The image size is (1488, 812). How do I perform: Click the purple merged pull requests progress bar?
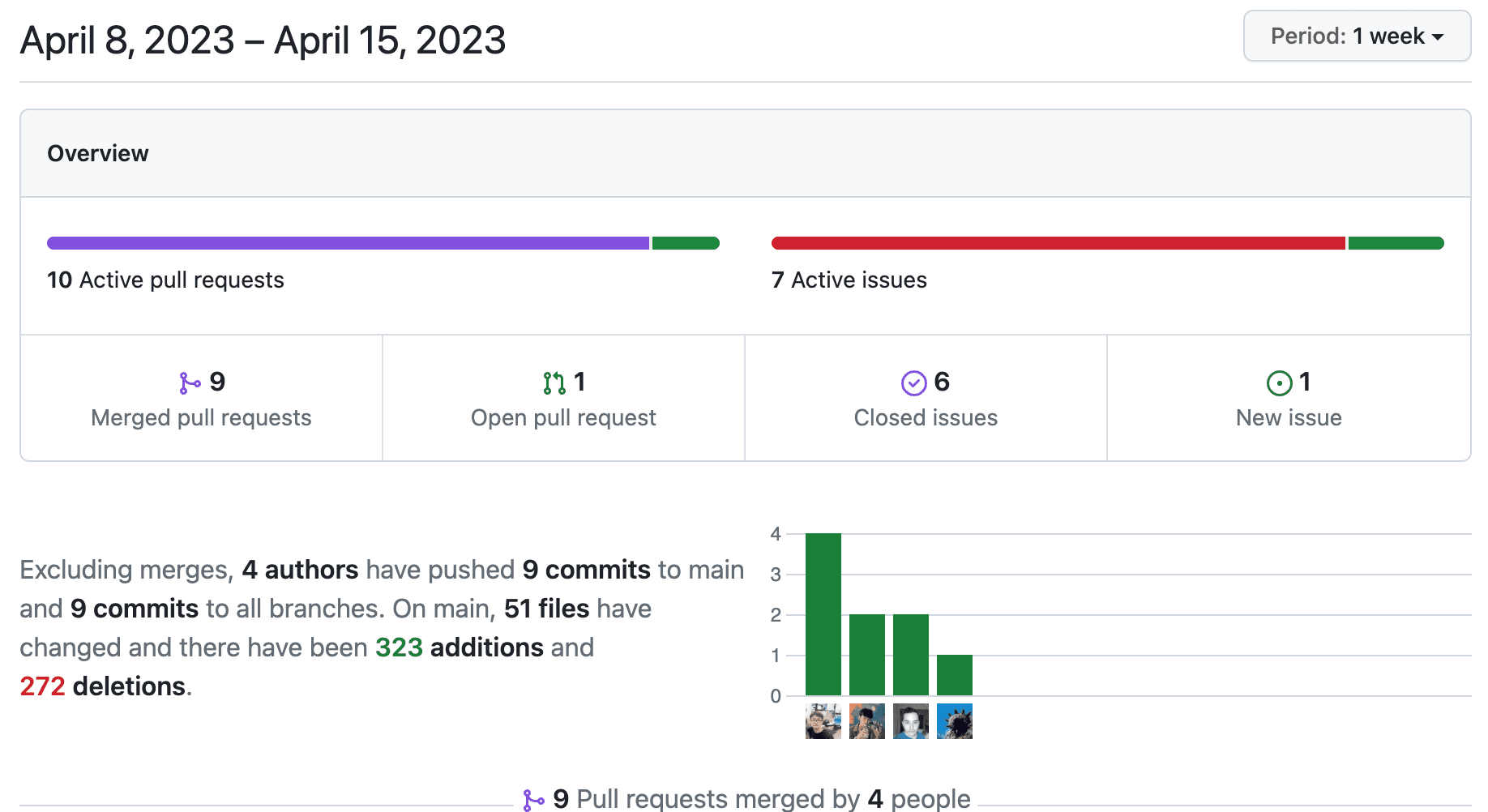(x=348, y=243)
